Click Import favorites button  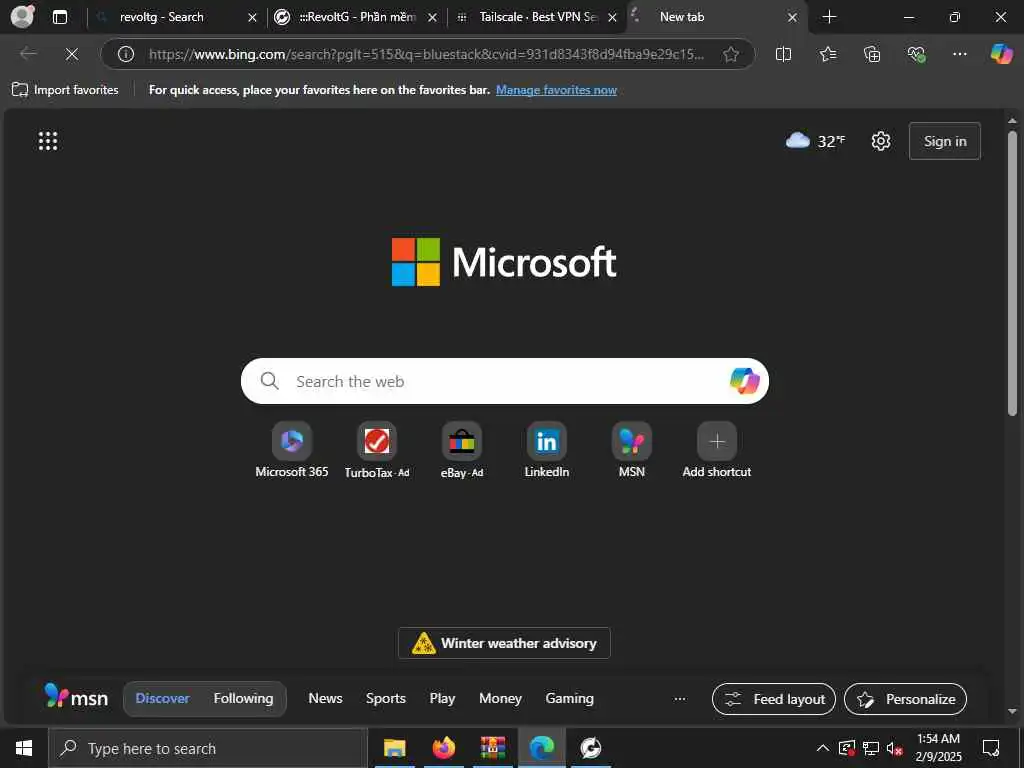65,90
